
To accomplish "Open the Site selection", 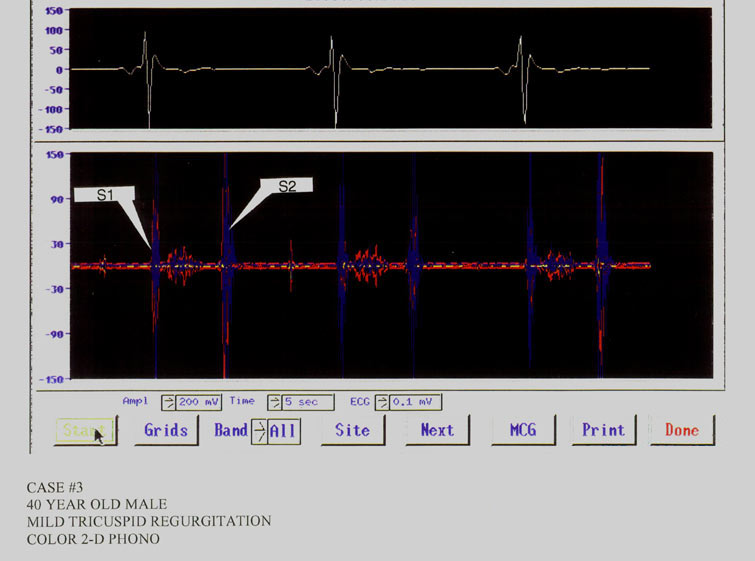I will point(352,430).
